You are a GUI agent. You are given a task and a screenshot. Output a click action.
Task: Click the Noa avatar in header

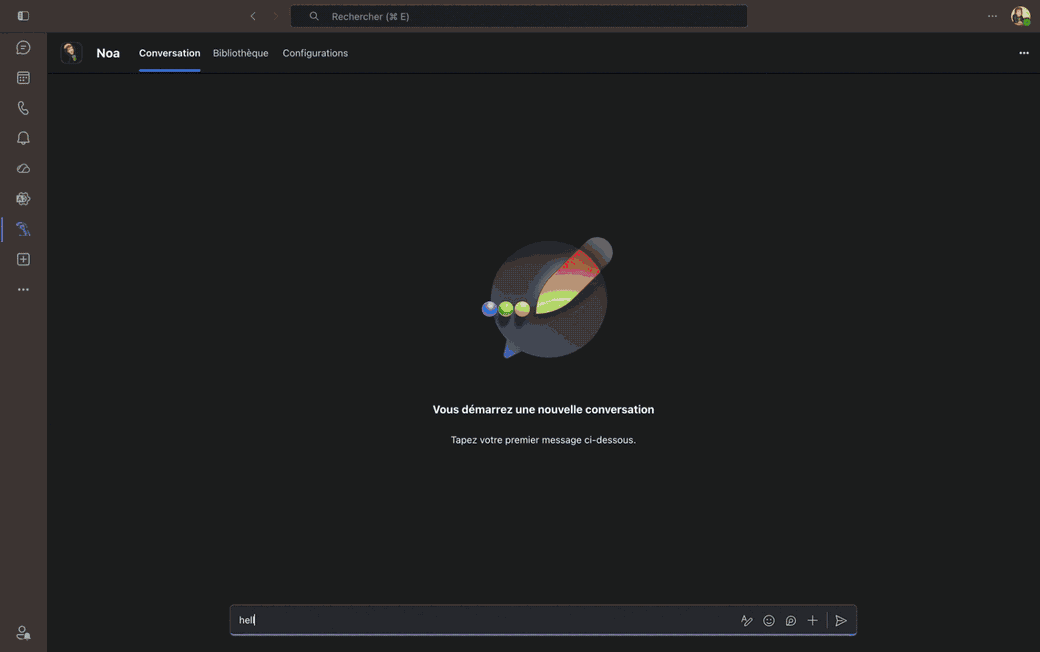coord(71,53)
